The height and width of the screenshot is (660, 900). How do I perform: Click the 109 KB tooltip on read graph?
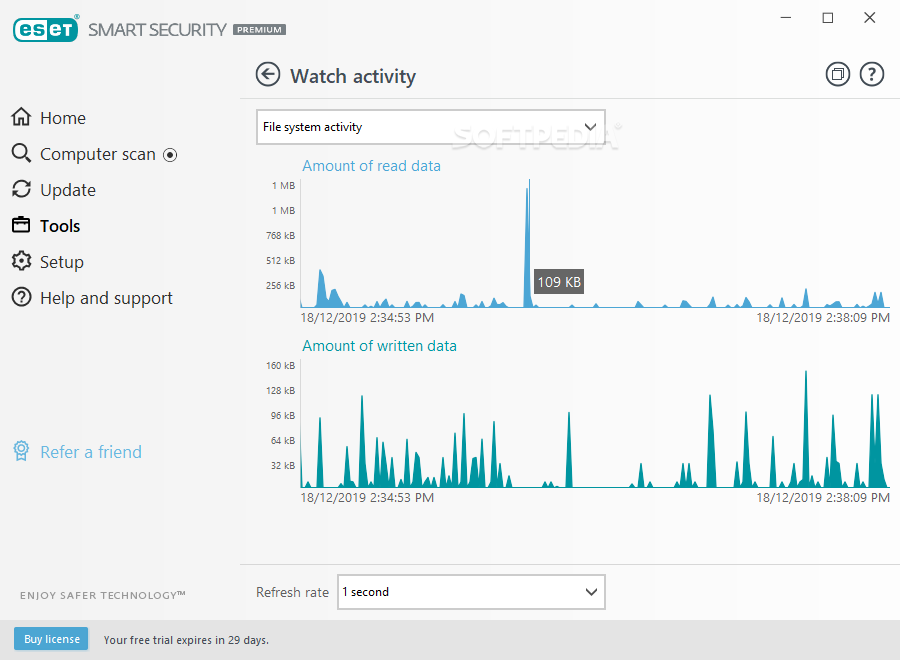[x=559, y=282]
